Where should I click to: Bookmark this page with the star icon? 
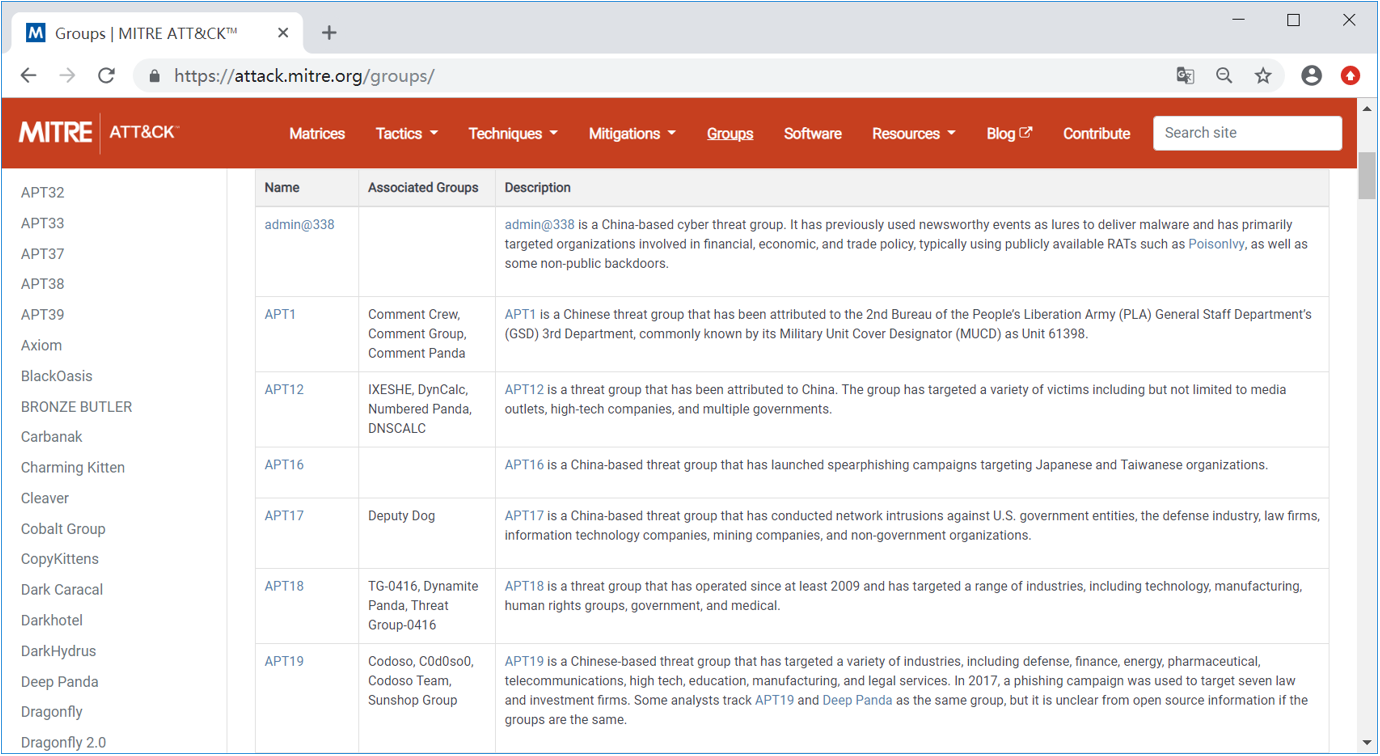pos(1263,76)
